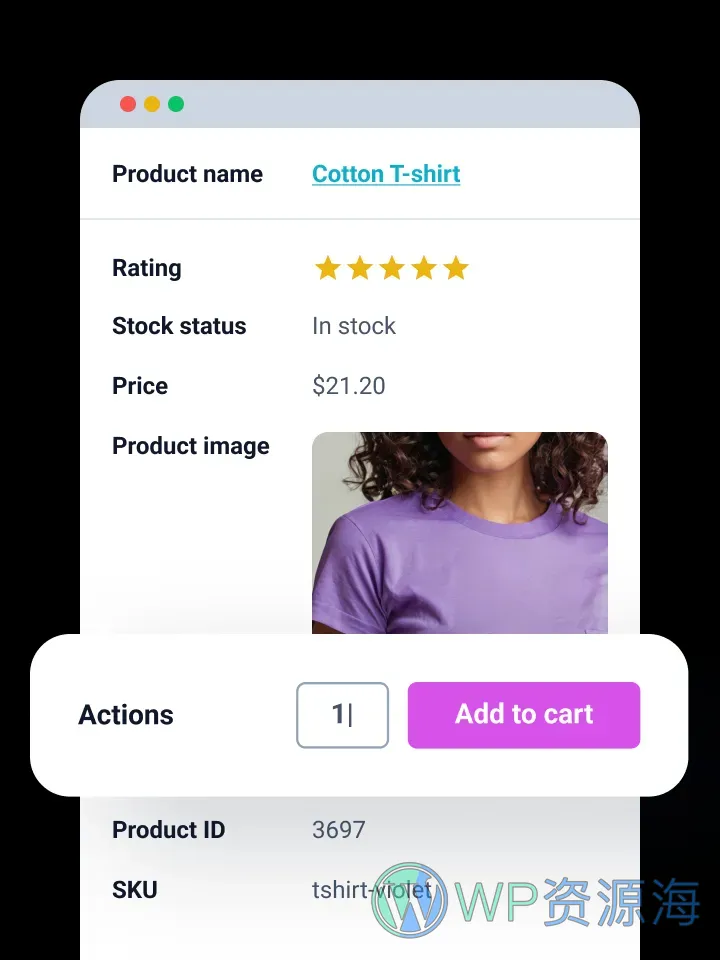Click the third rating star
The image size is (720, 960).
coord(392,268)
